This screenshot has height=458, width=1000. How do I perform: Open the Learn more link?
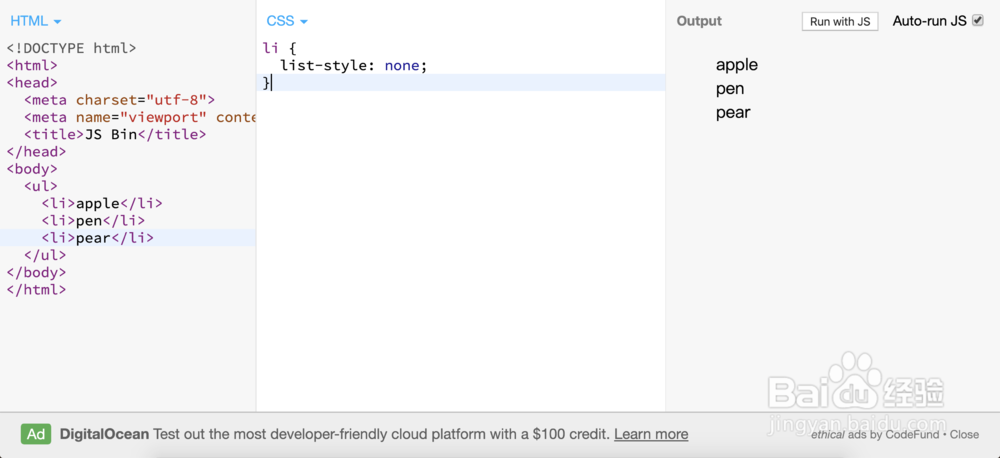pos(651,434)
